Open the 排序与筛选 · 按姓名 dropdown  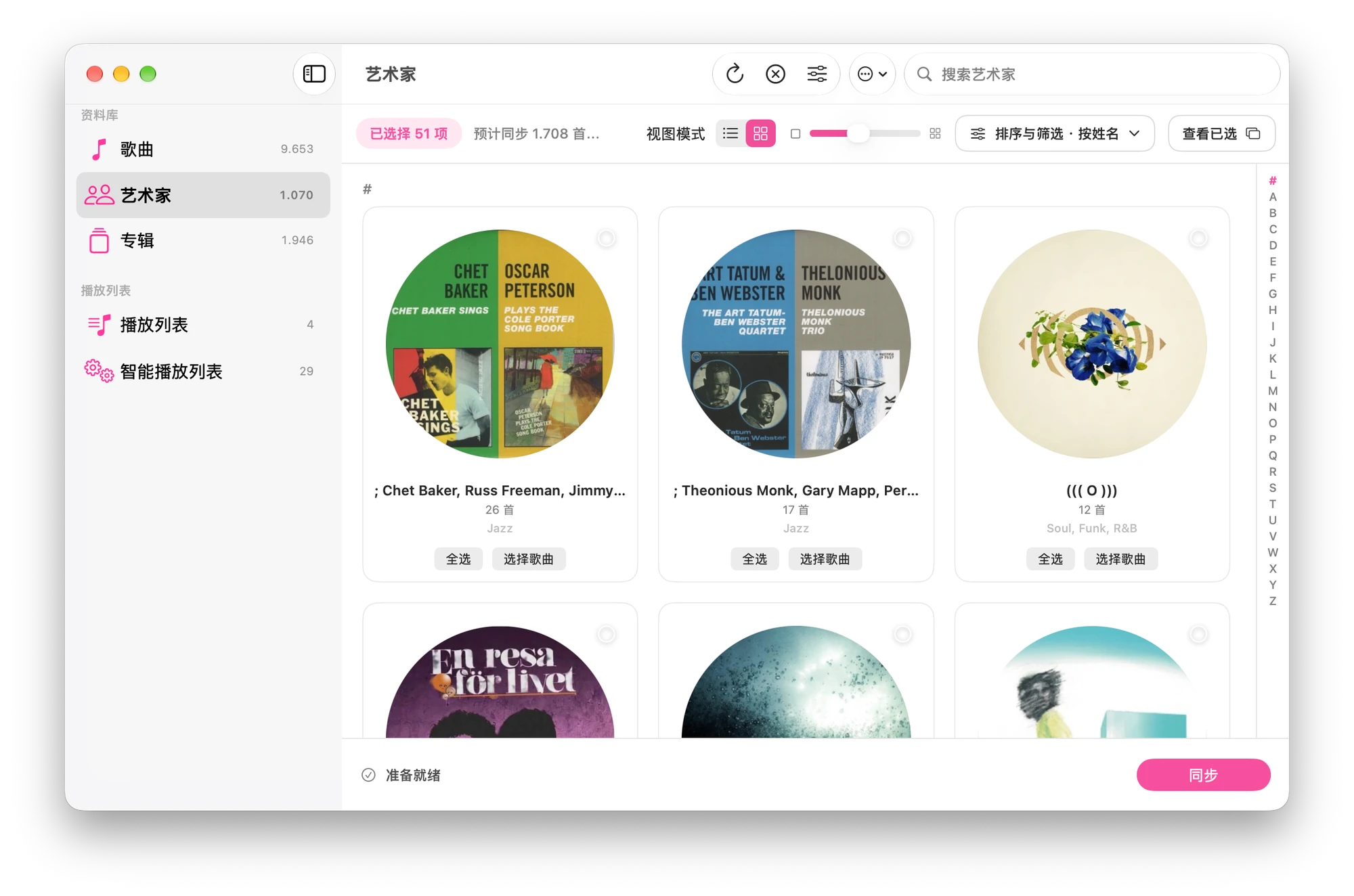1054,133
